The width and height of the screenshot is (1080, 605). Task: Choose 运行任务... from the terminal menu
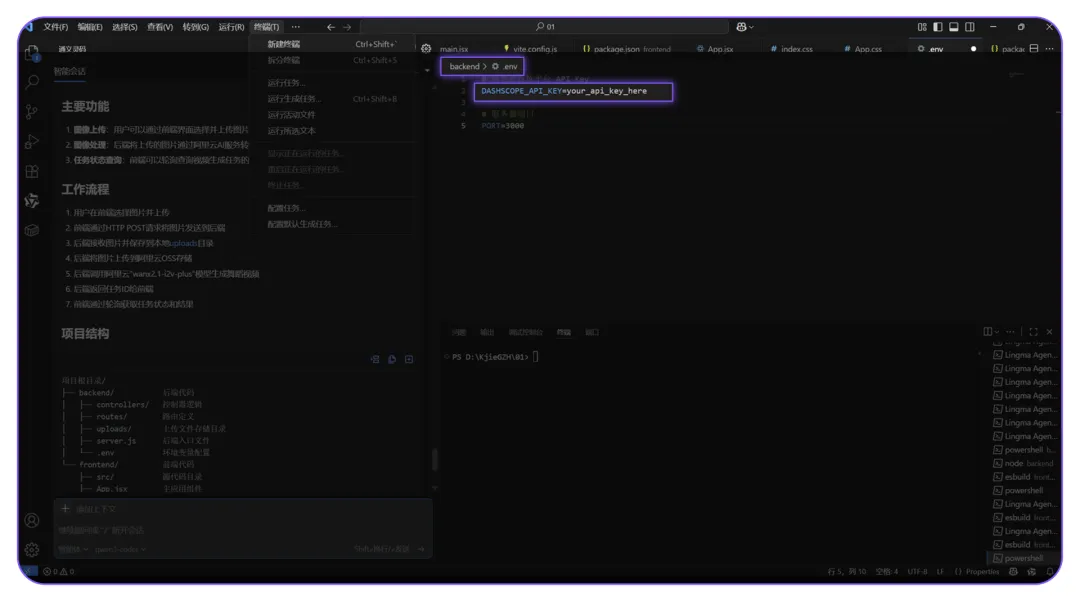[333, 83]
